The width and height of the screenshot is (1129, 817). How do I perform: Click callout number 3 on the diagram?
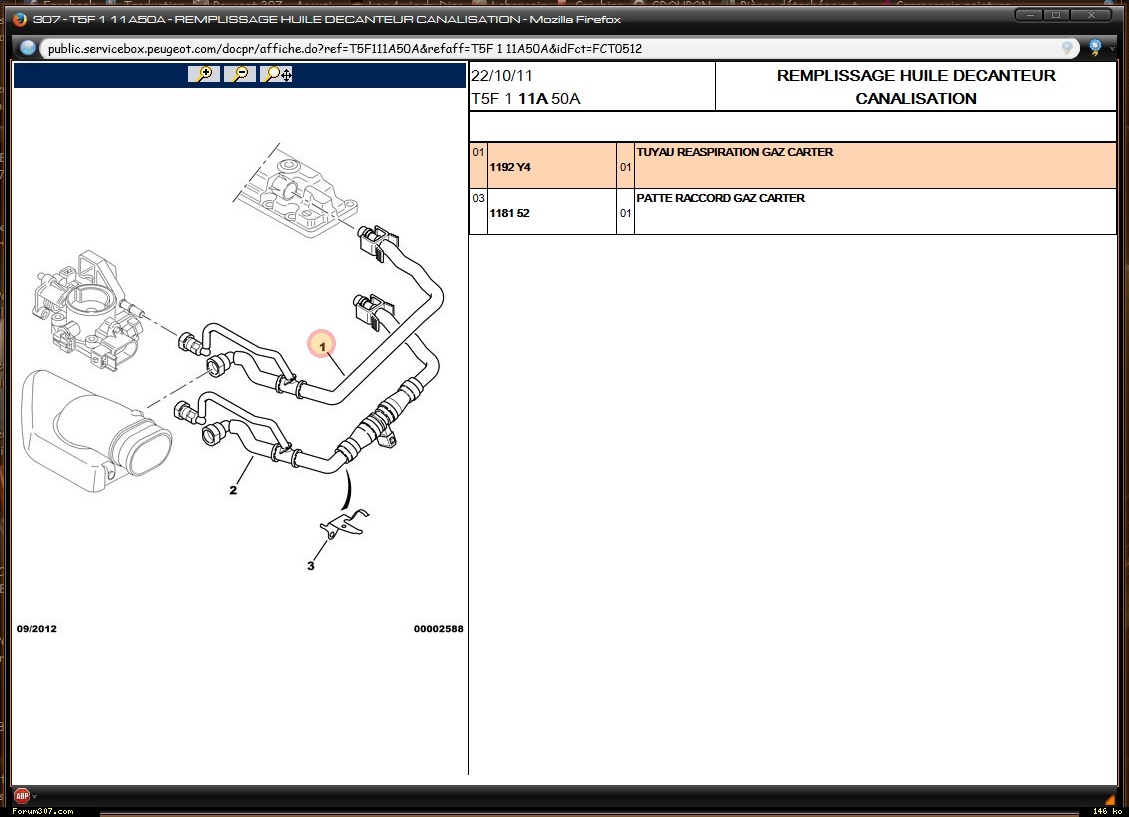[310, 566]
